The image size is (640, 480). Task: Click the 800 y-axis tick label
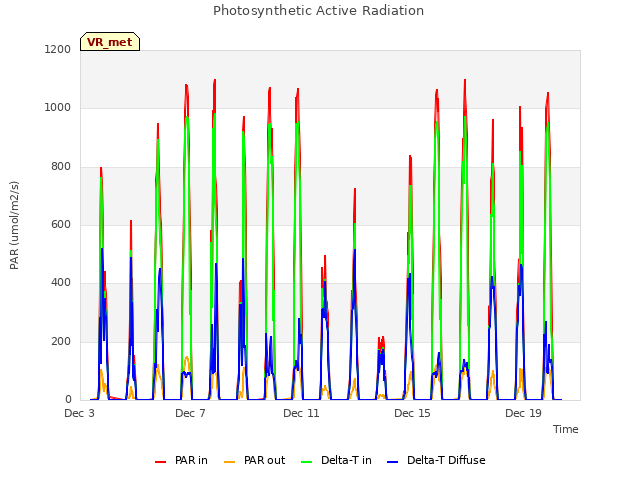point(61,167)
